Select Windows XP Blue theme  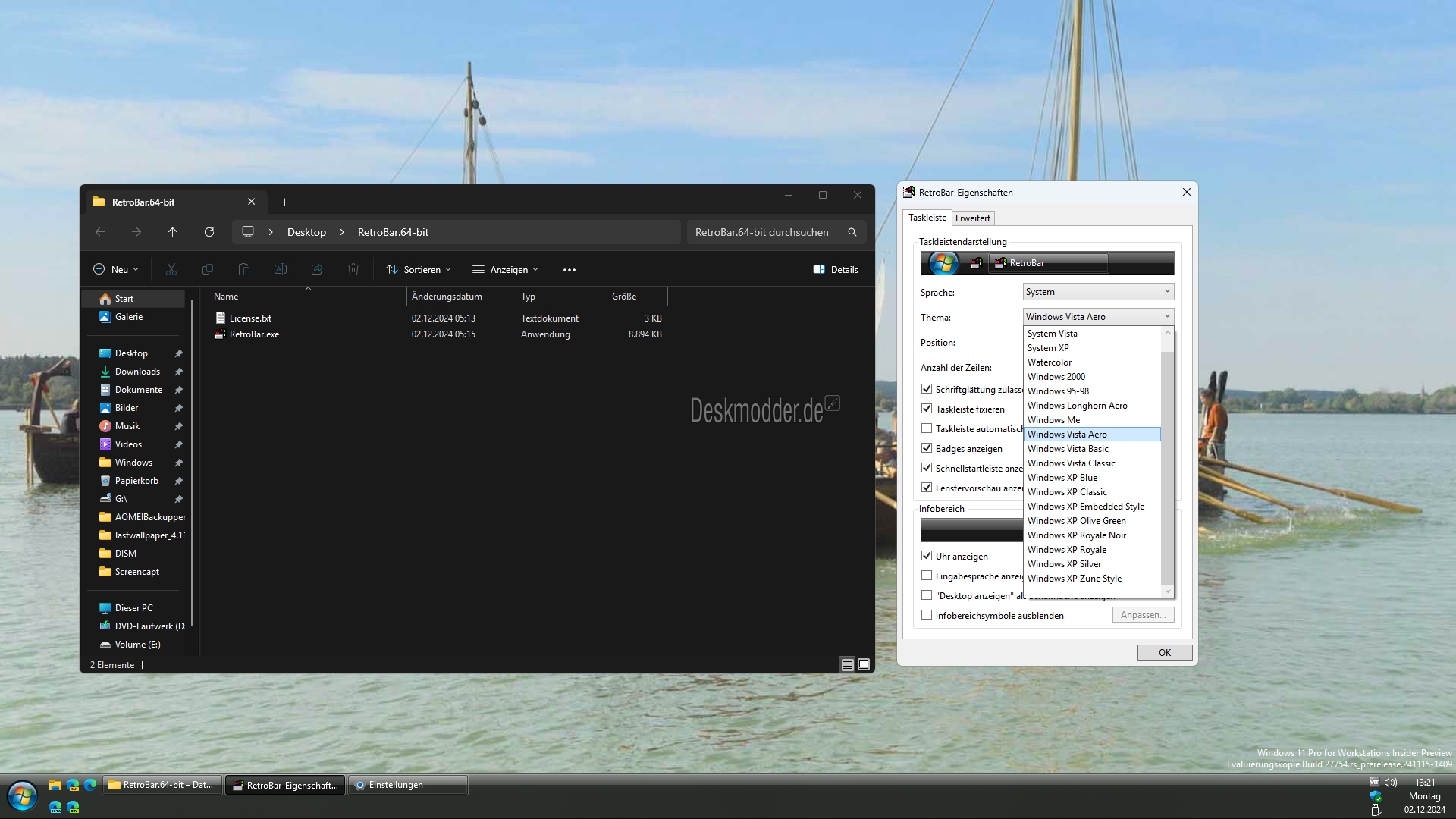click(x=1092, y=478)
